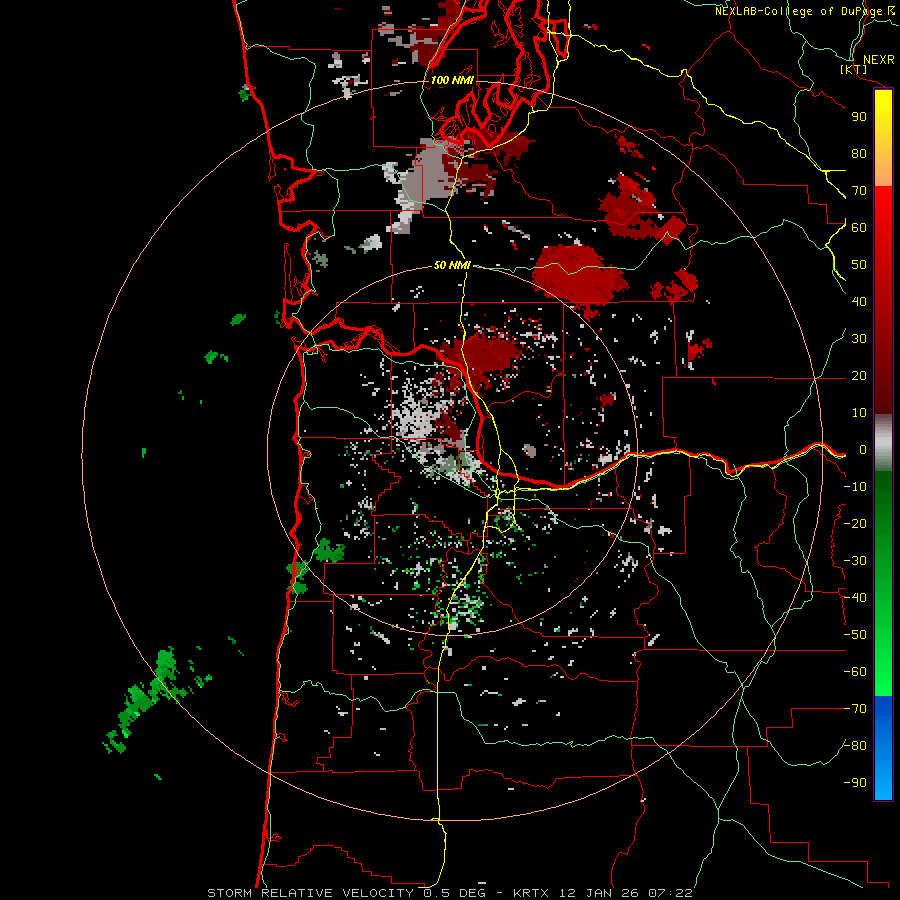
Task: Select the -30 value on the velocity scale
Action: coord(855,561)
